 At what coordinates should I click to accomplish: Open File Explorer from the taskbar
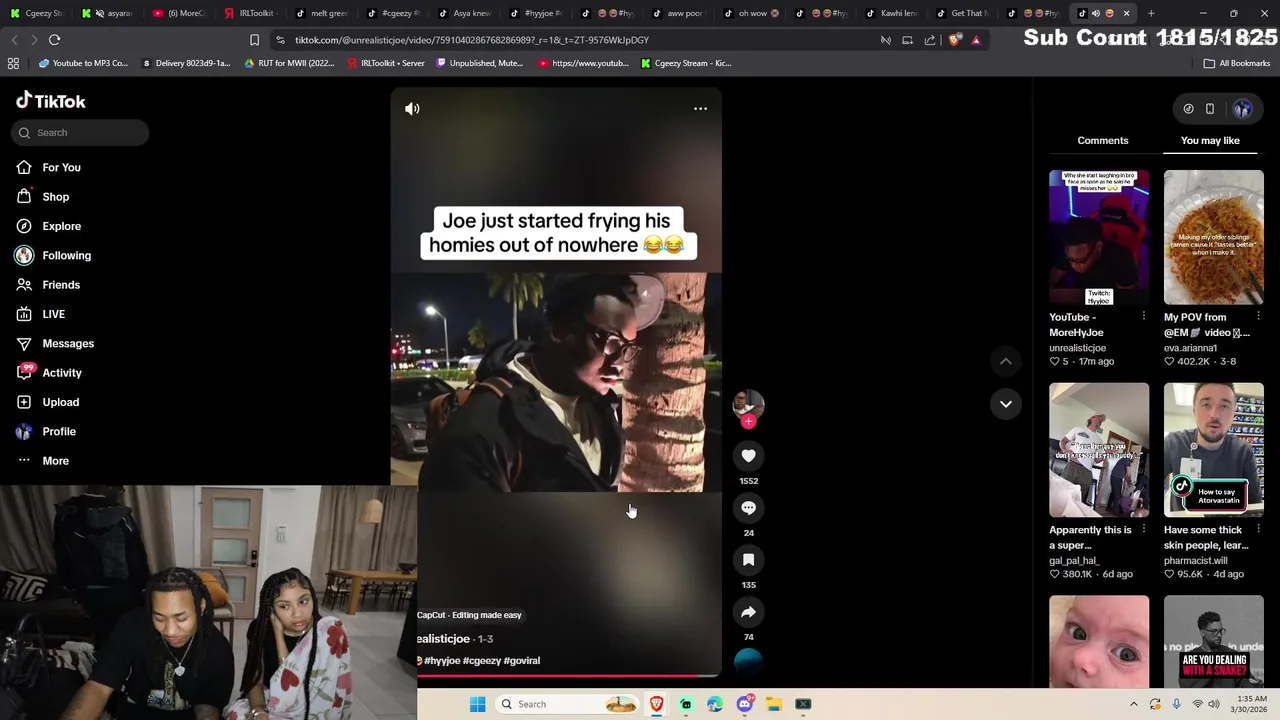[x=773, y=704]
